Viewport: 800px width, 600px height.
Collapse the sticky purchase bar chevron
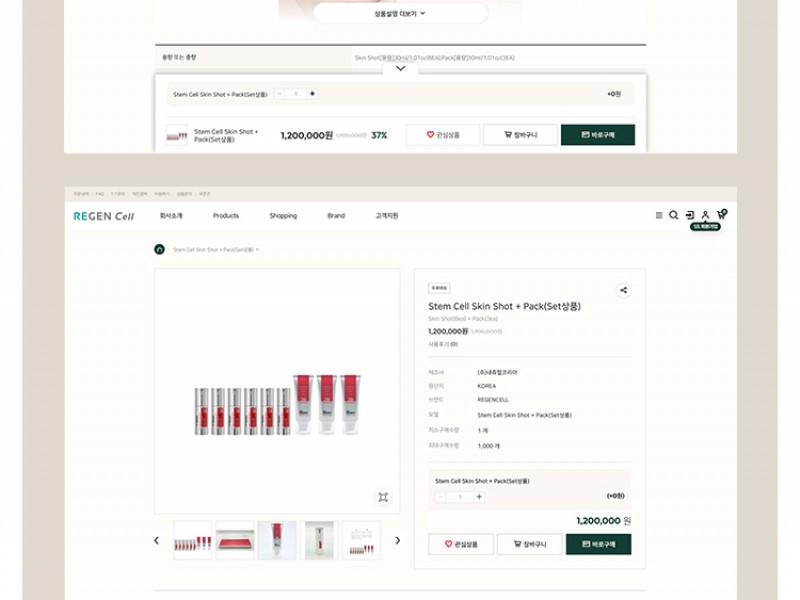[400, 69]
